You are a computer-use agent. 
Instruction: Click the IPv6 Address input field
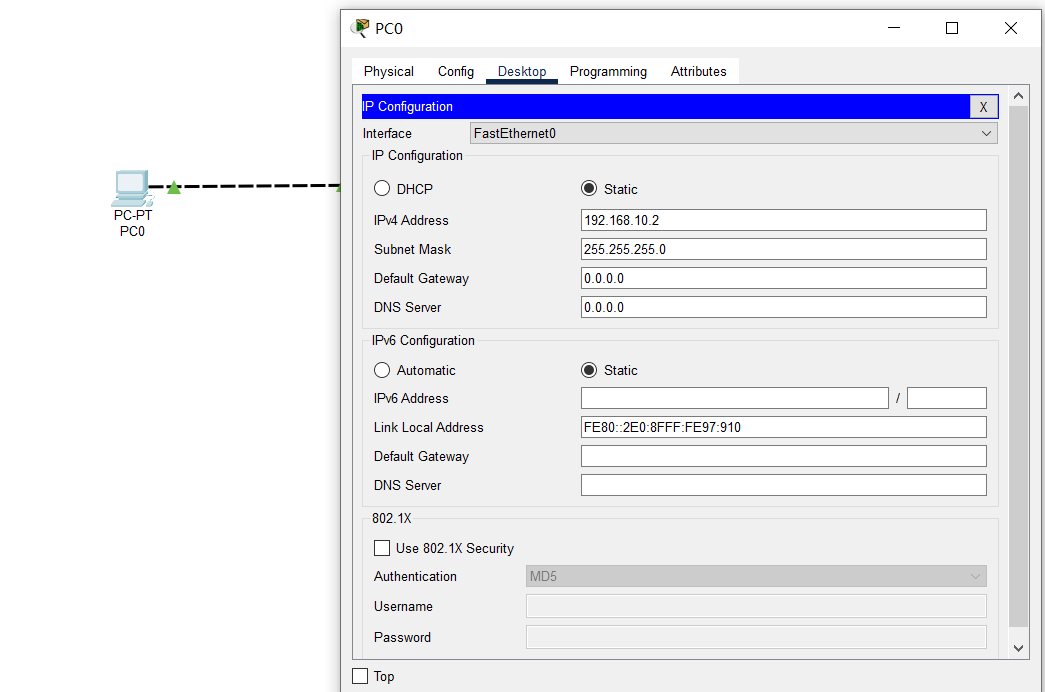734,397
